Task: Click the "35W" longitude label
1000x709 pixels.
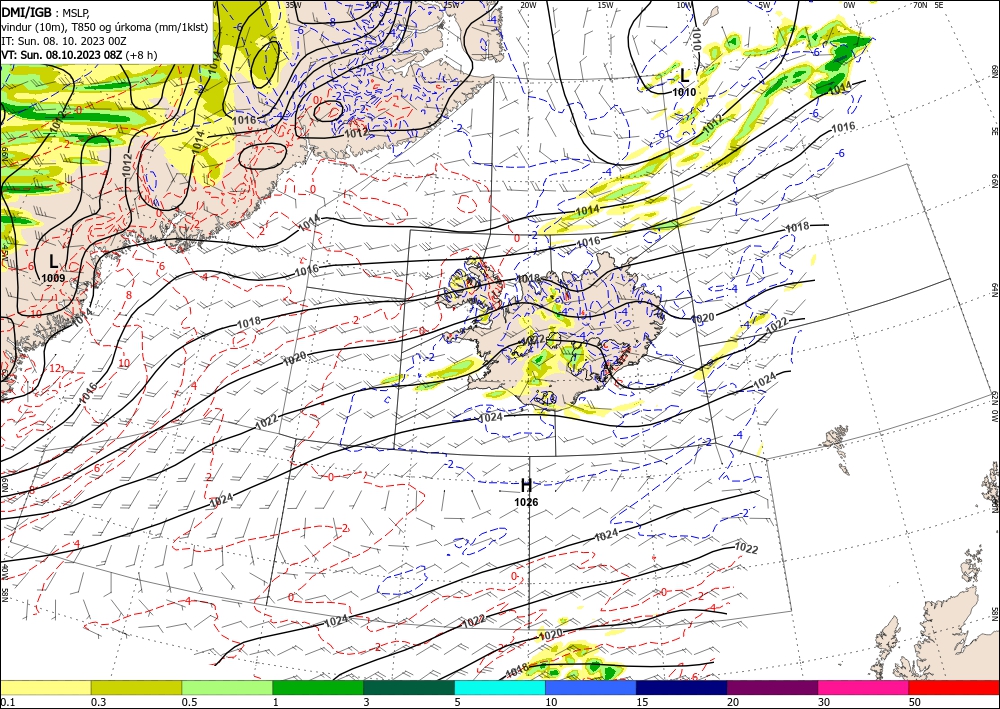Action: [293, 5]
